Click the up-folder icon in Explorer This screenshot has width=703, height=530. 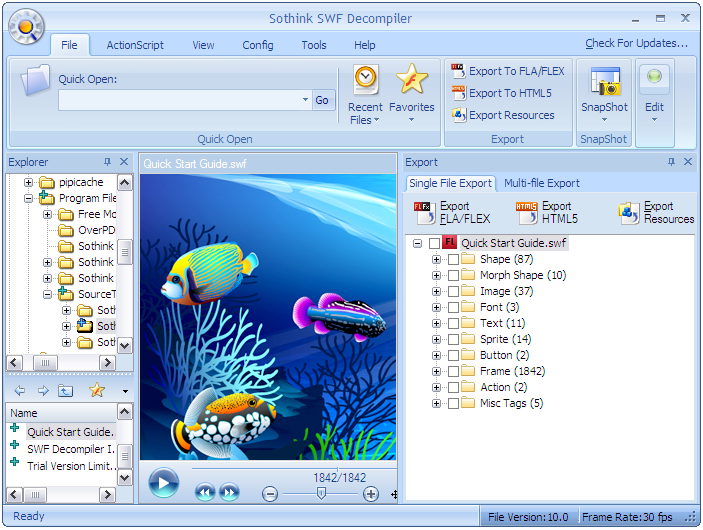pos(65,391)
